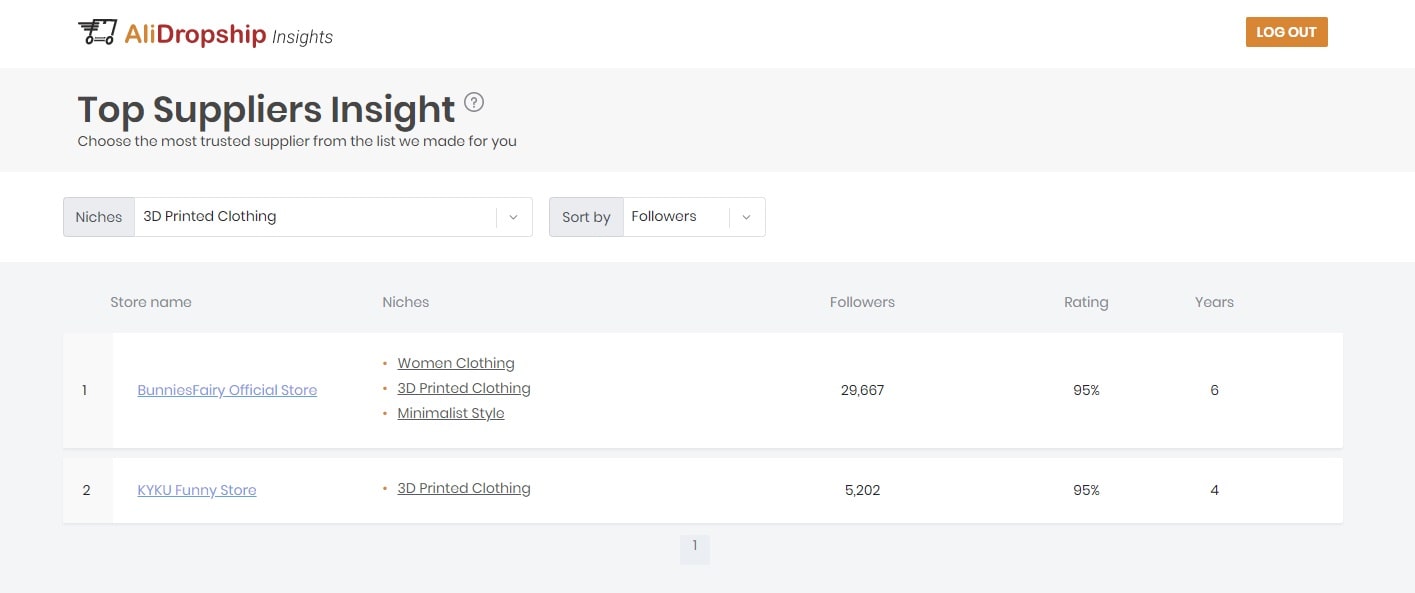Viewport: 1415px width, 593px height.
Task: Click the Rating column header
Action: (1086, 302)
